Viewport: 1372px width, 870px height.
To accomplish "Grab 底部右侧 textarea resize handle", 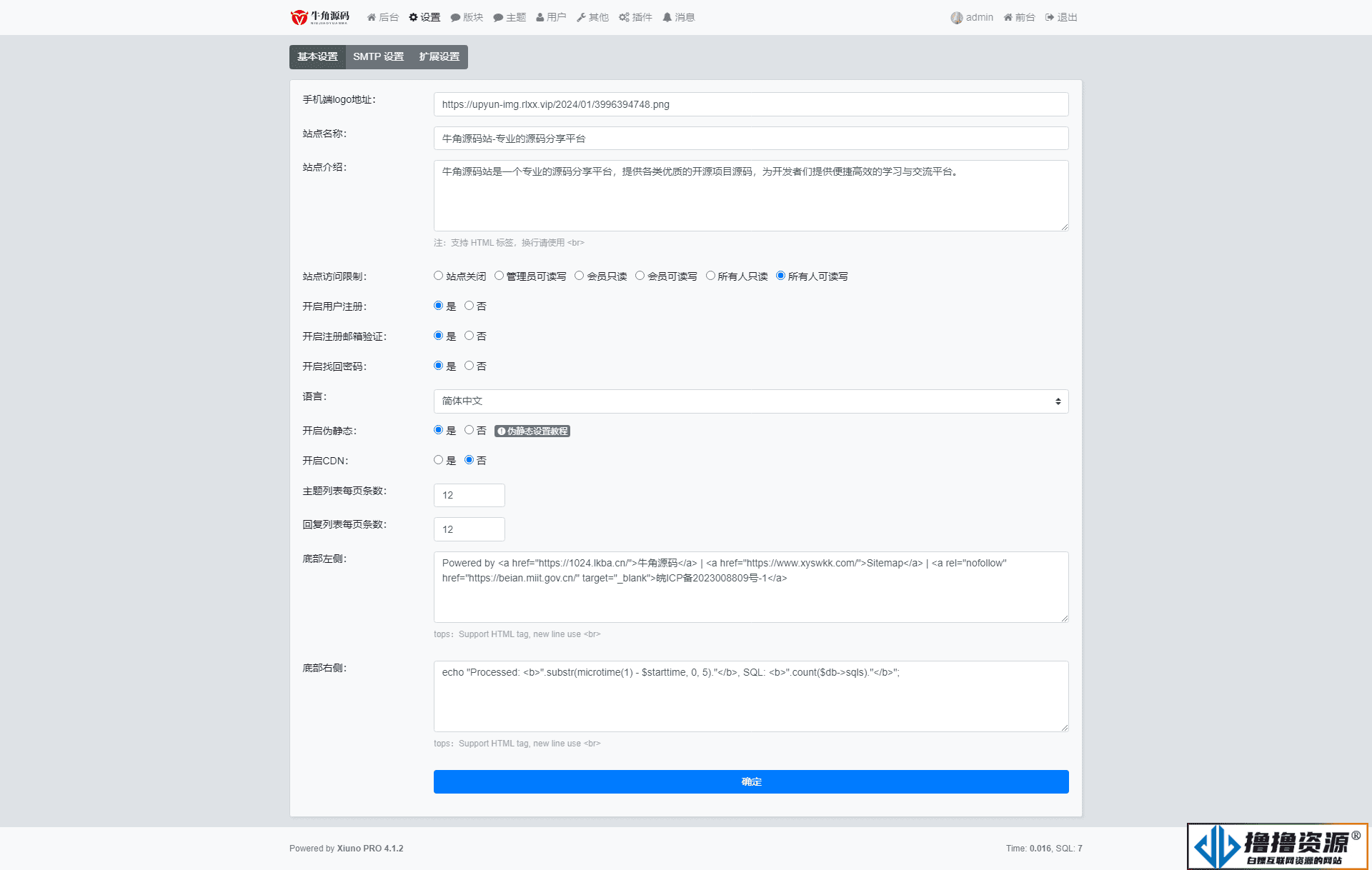I will (x=1064, y=727).
